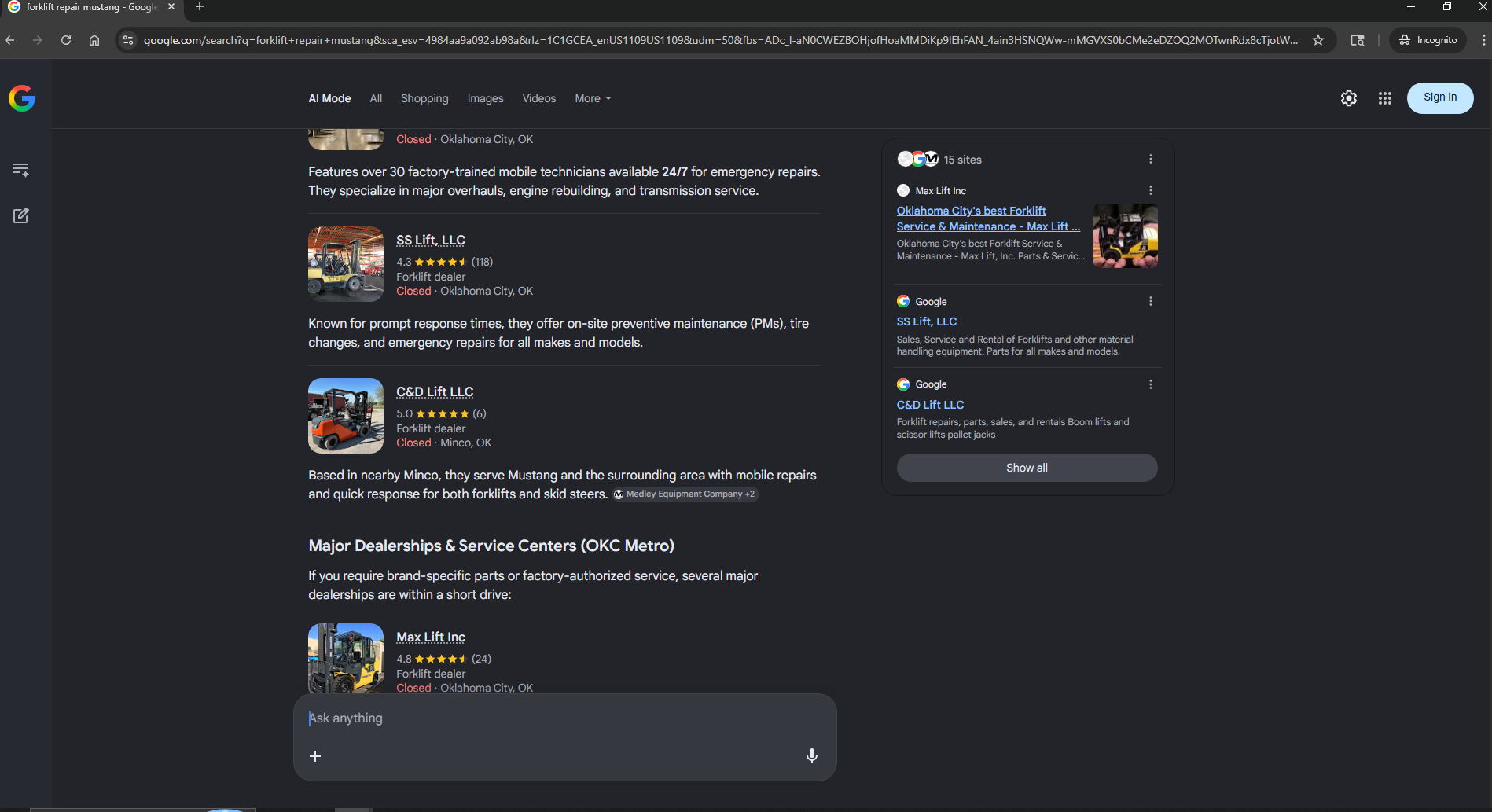Click the Major Dealerships & Service Centers heading
The width and height of the screenshot is (1492, 812).
pyautogui.click(x=491, y=546)
